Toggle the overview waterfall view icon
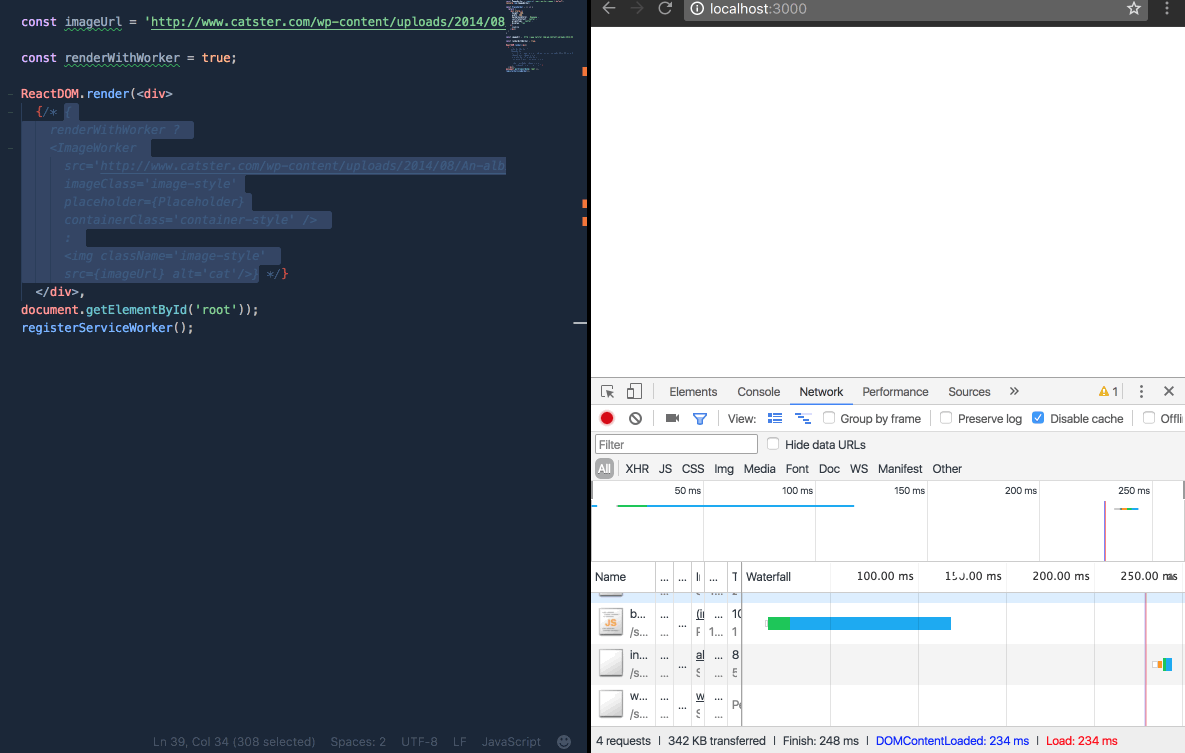The width and height of the screenshot is (1185, 753). (803, 418)
